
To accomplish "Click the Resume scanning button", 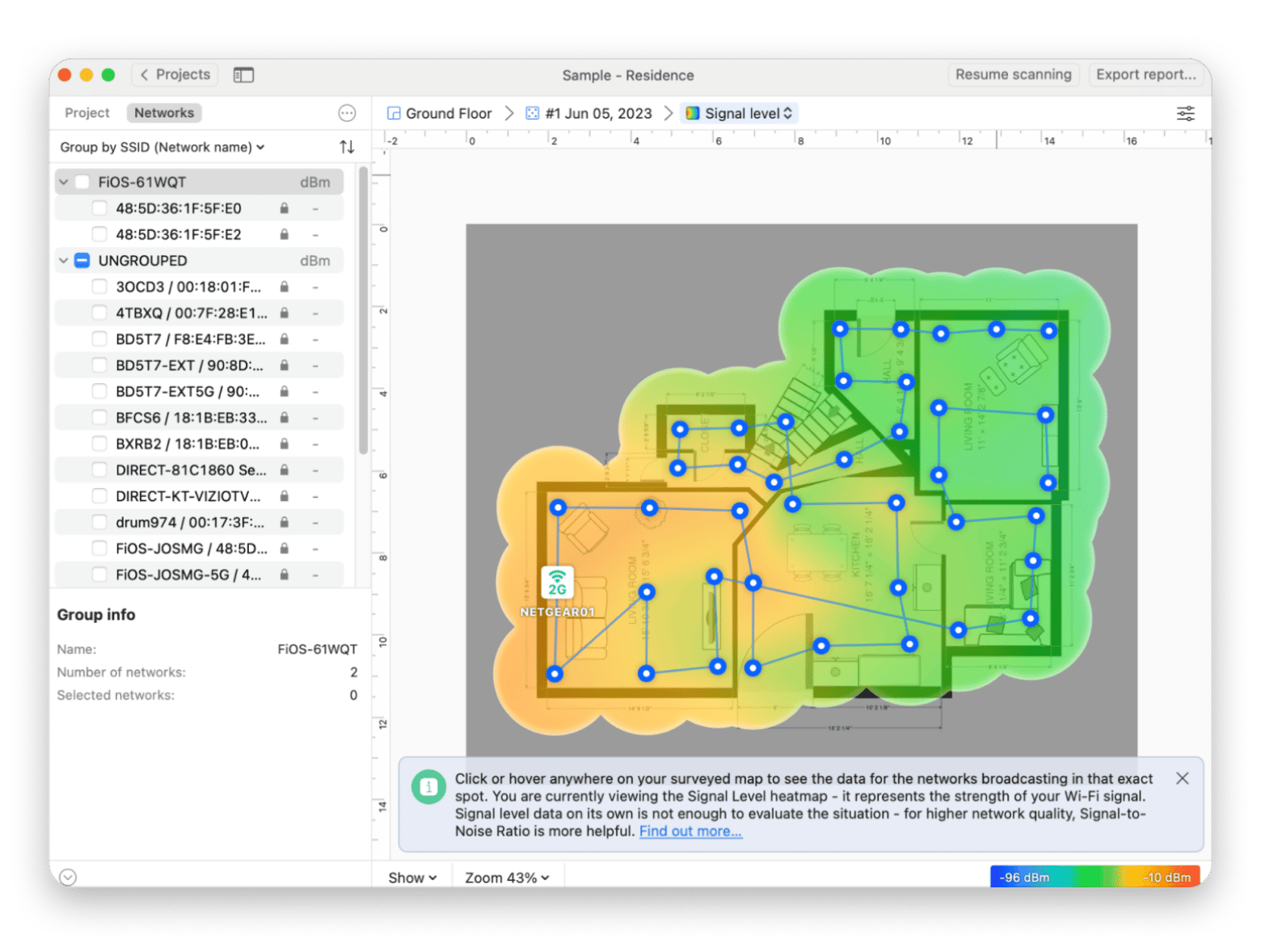I will (1013, 74).
